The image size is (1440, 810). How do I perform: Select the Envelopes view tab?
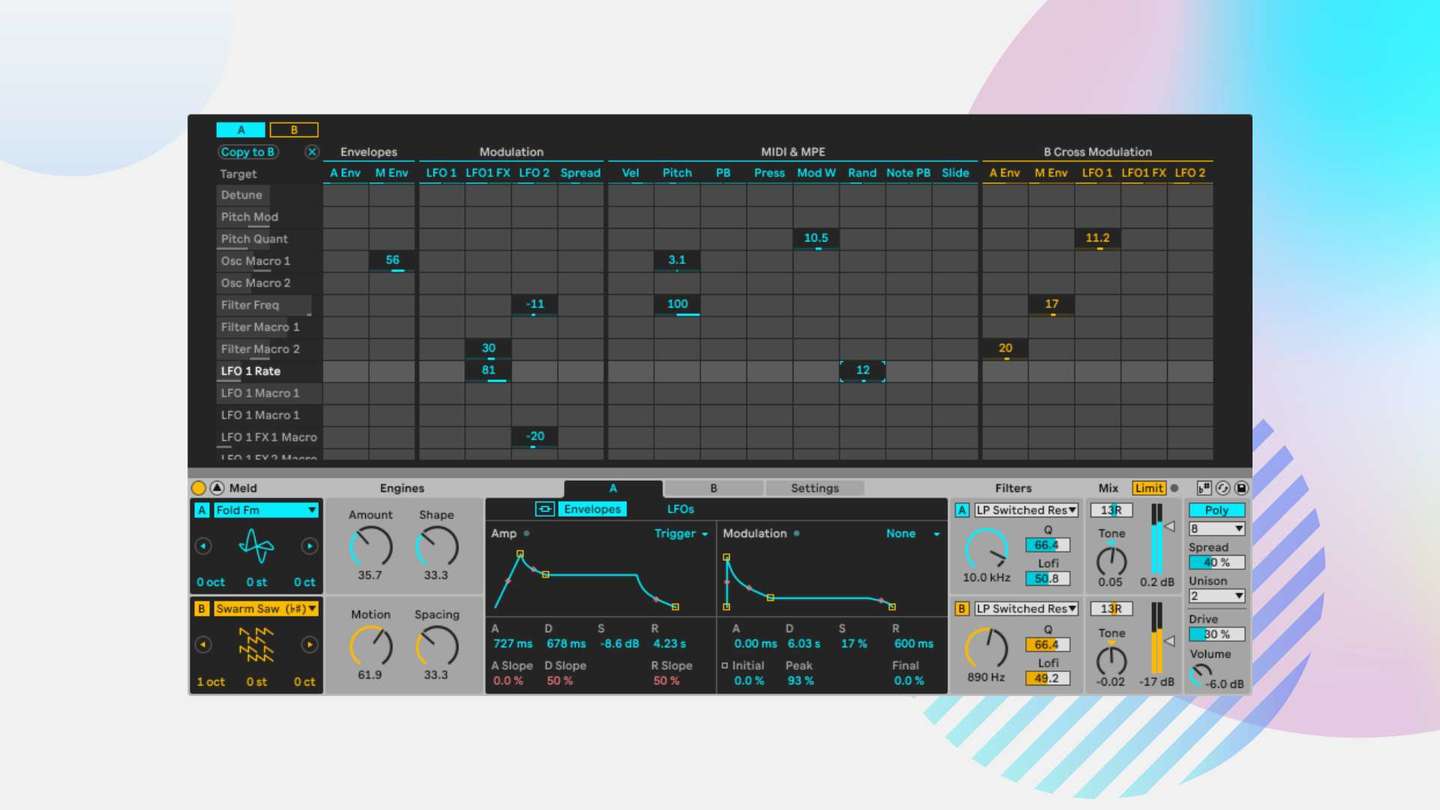592,509
